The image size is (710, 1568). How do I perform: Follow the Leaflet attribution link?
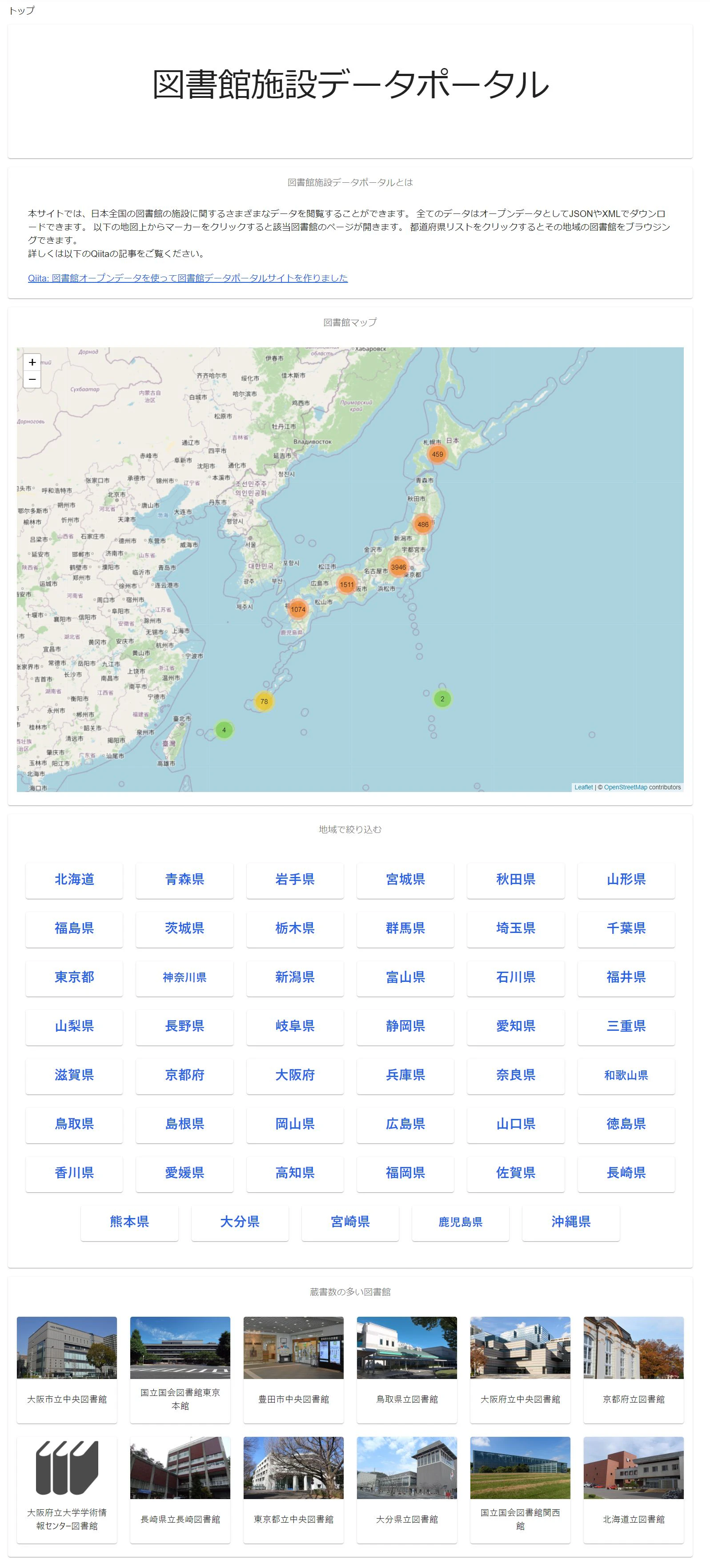point(583,787)
